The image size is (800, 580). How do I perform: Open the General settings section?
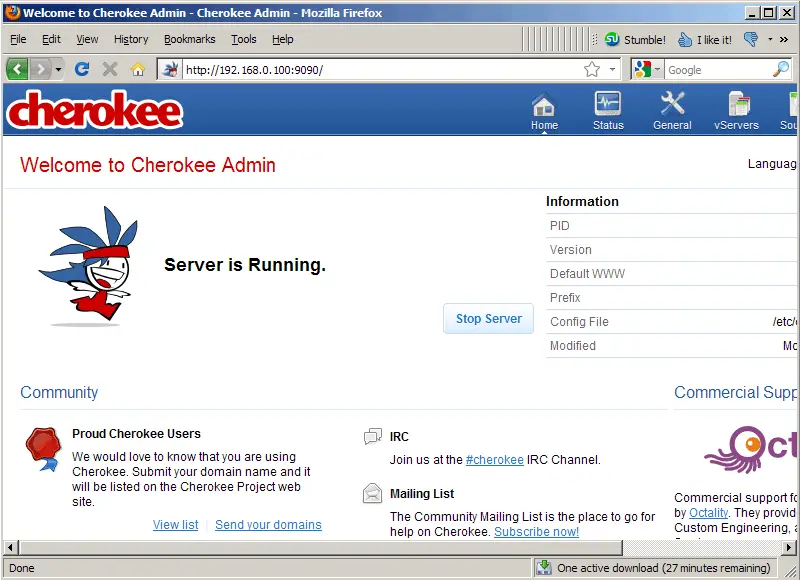coord(672,111)
